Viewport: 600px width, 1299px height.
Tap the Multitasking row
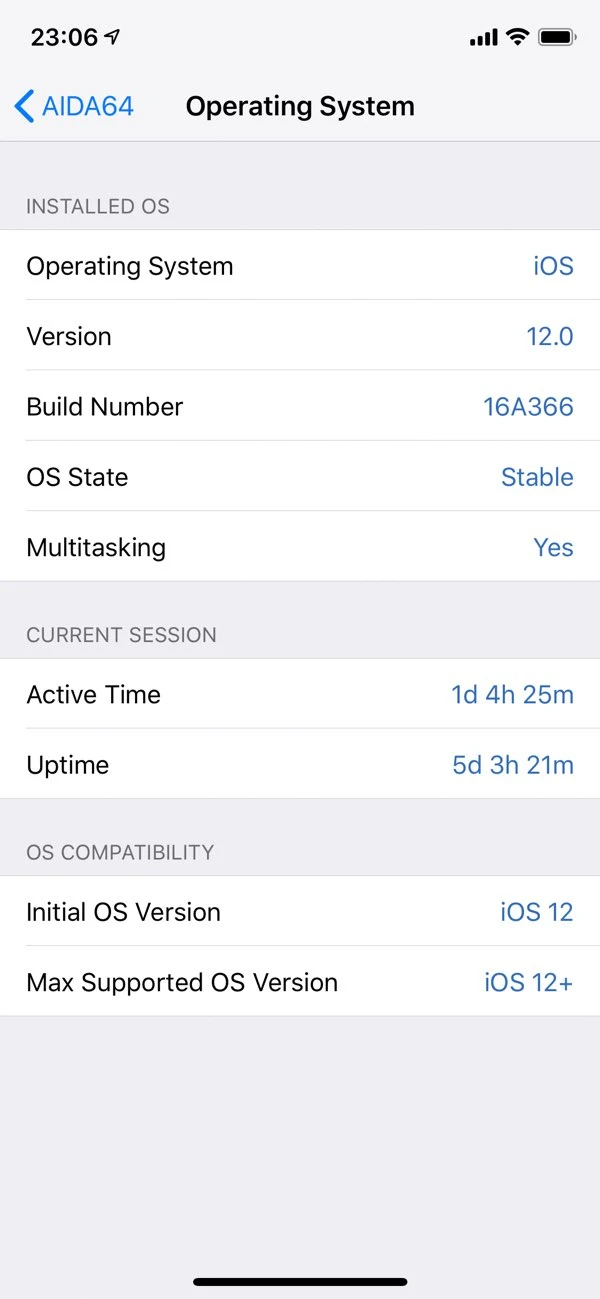pyautogui.click(x=300, y=547)
